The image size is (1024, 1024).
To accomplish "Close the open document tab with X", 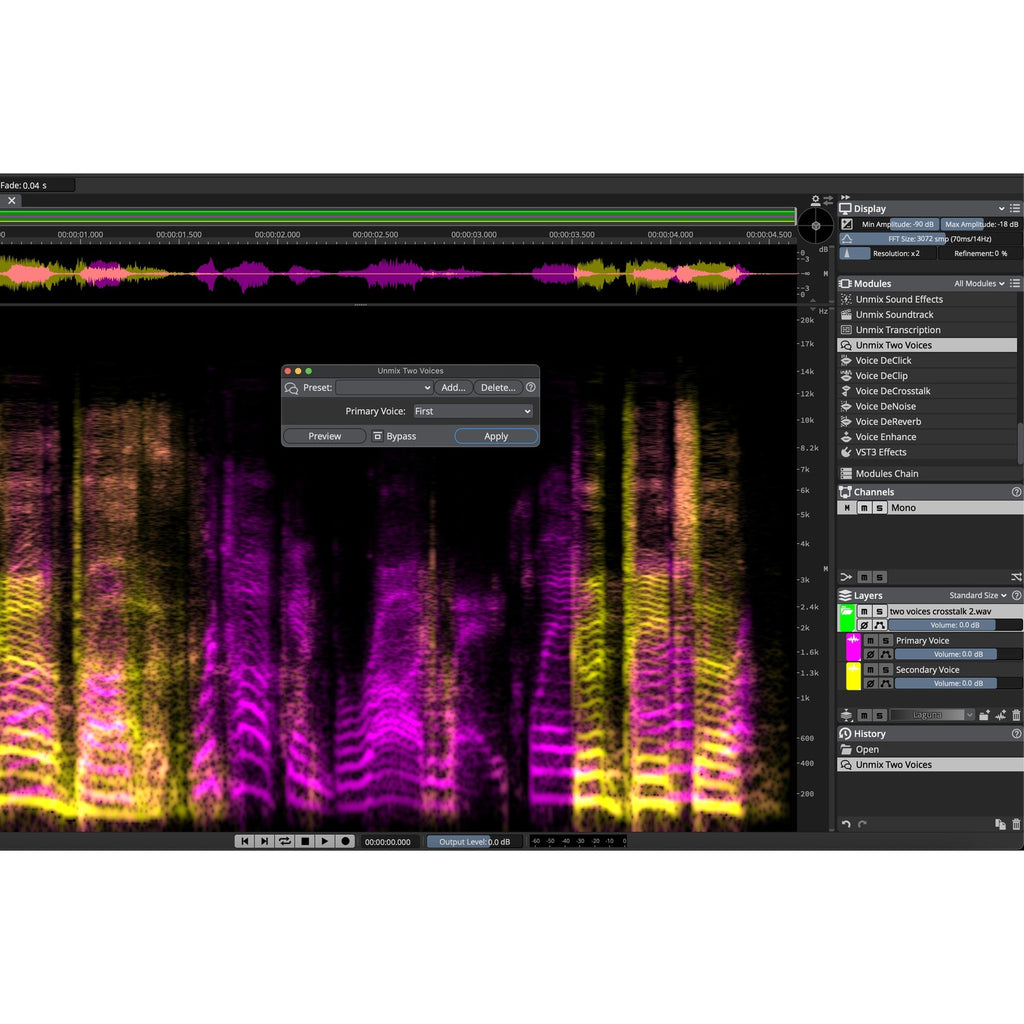I will pyautogui.click(x=12, y=200).
